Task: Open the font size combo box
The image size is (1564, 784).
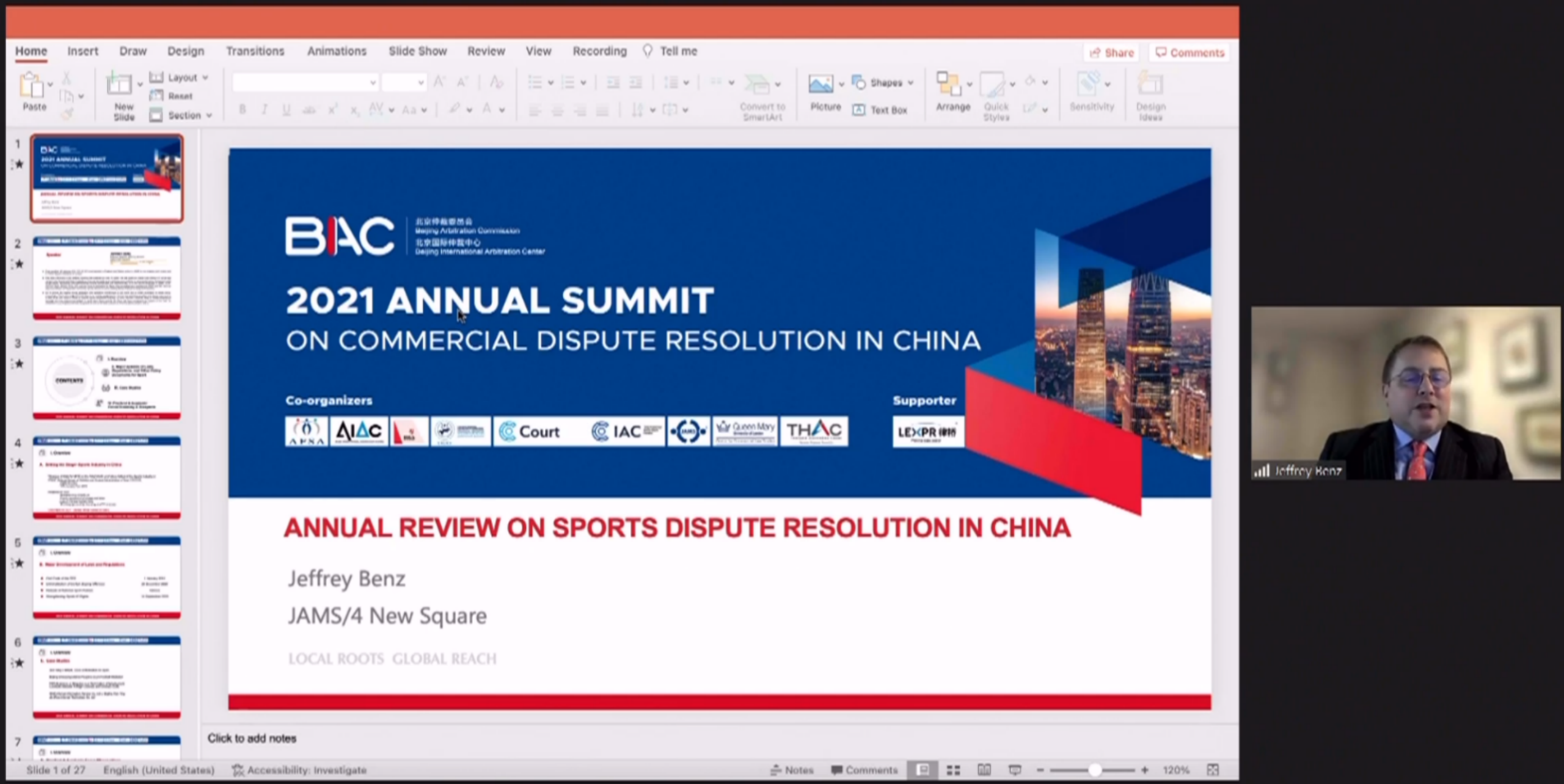Action: (x=404, y=82)
